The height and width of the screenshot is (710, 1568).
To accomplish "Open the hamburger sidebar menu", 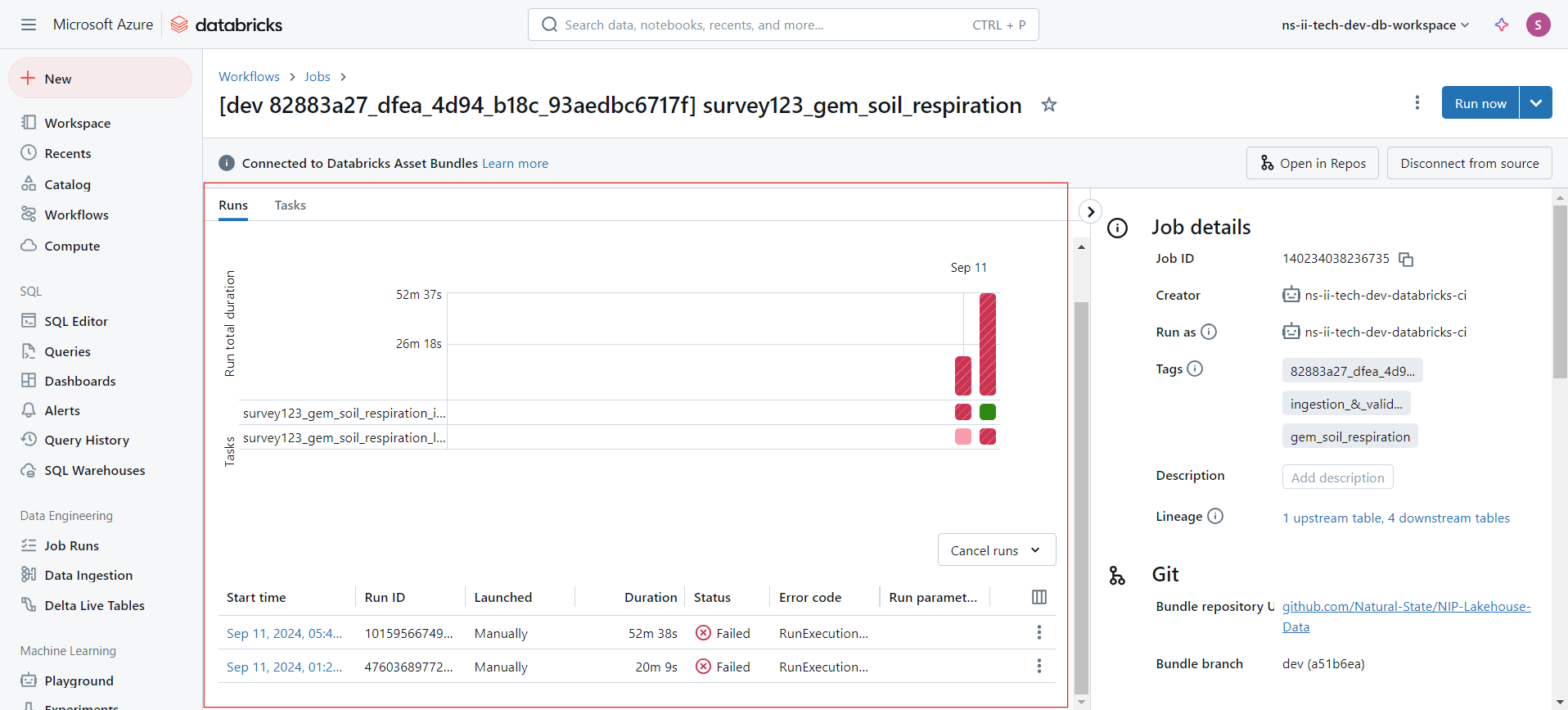I will pos(29,25).
